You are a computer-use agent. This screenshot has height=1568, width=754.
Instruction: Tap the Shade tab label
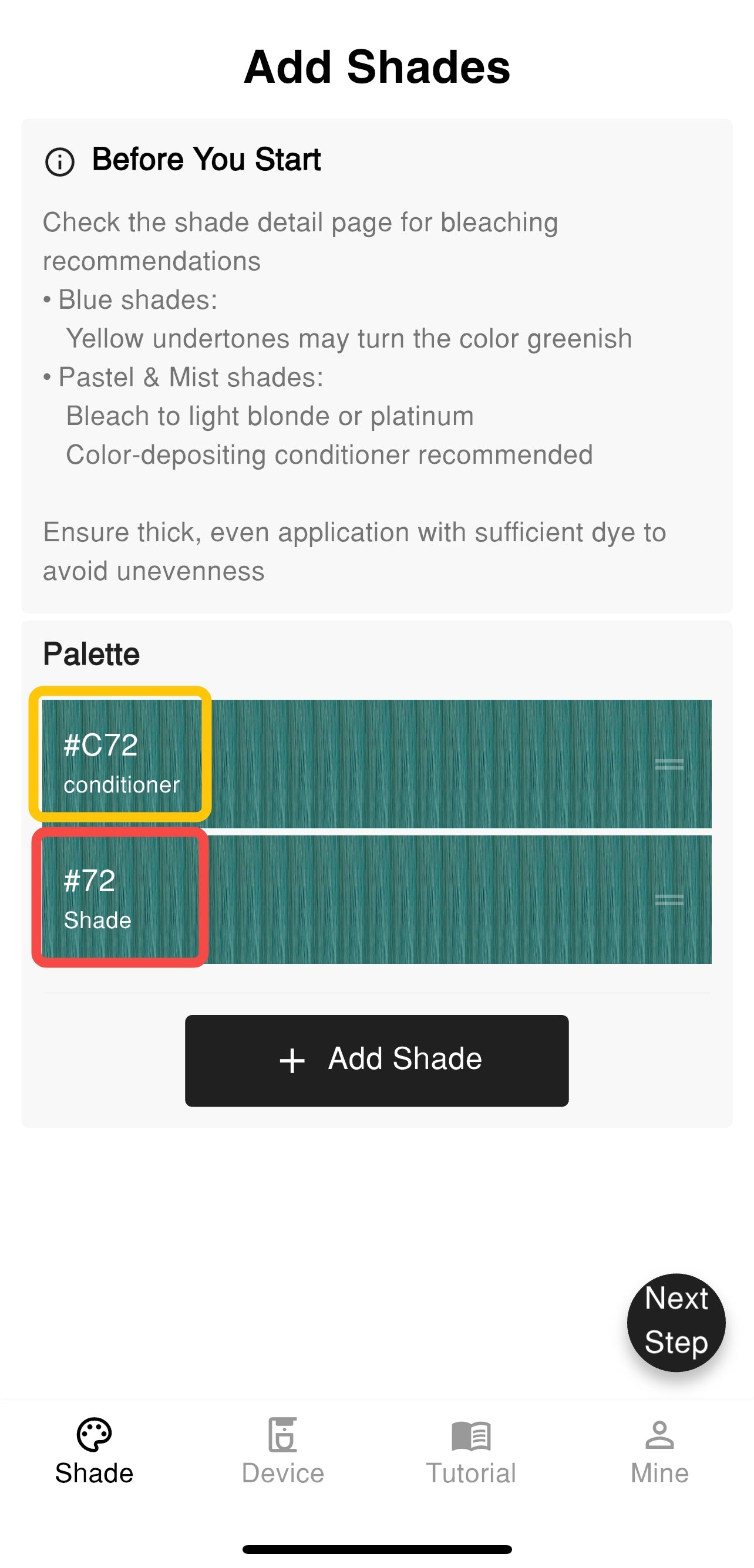95,1473
